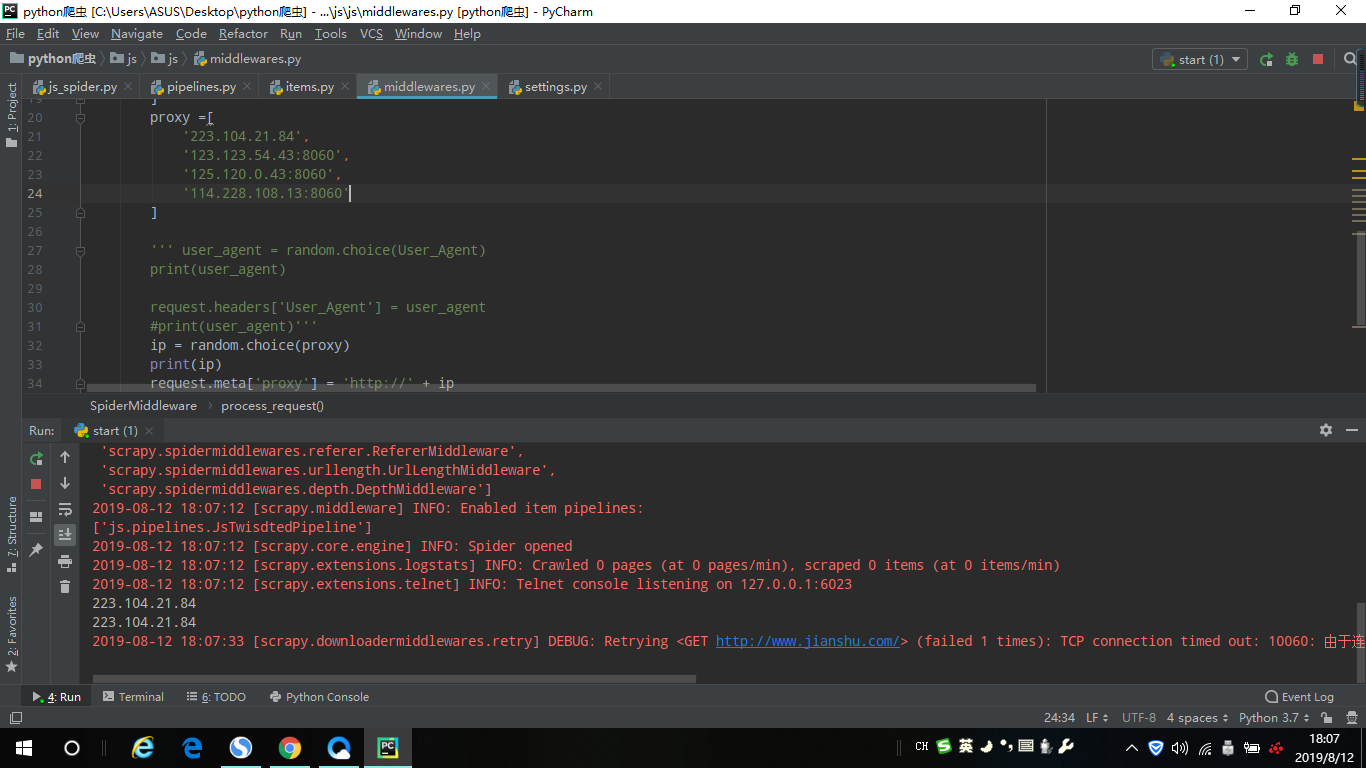Viewport: 1366px width, 768px height.
Task: Click SpiderMiddleware in the editor breadcrumb
Action: point(143,405)
